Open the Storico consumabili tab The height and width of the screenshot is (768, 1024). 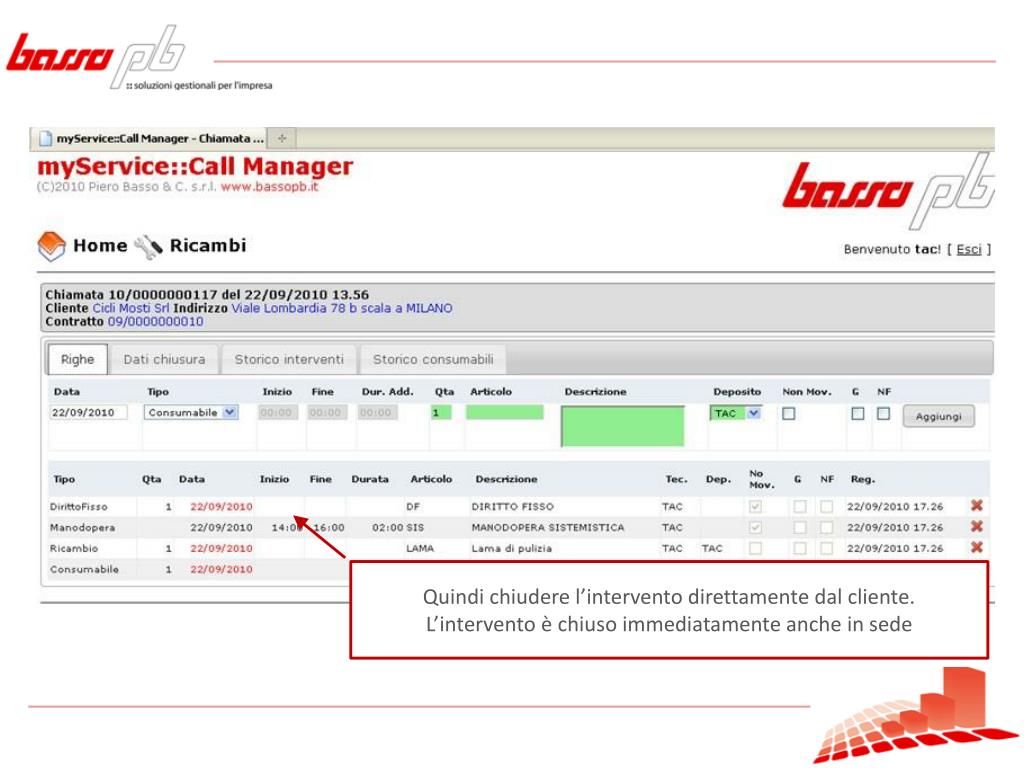coord(433,359)
